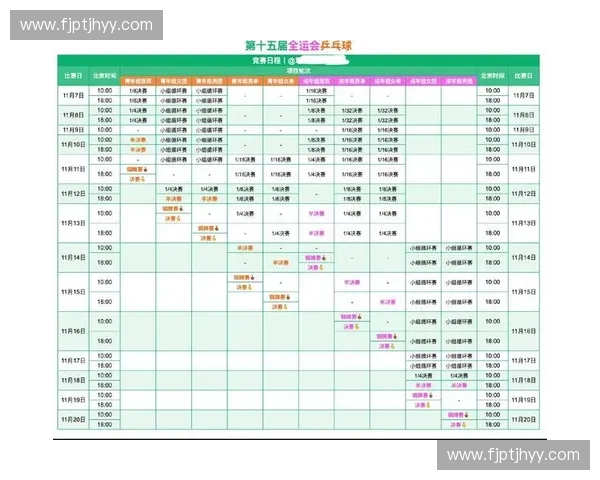
Task: Click 青年组混双 半决赛 at Nov 10 10:00
Action: tap(138, 140)
